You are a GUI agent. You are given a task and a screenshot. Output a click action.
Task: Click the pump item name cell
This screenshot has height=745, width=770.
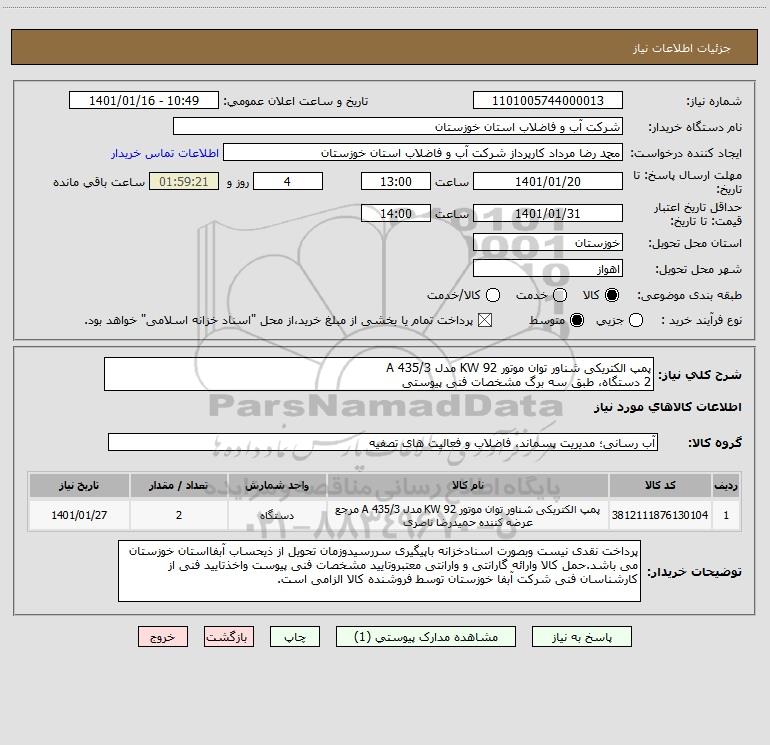pyautogui.click(x=468, y=515)
